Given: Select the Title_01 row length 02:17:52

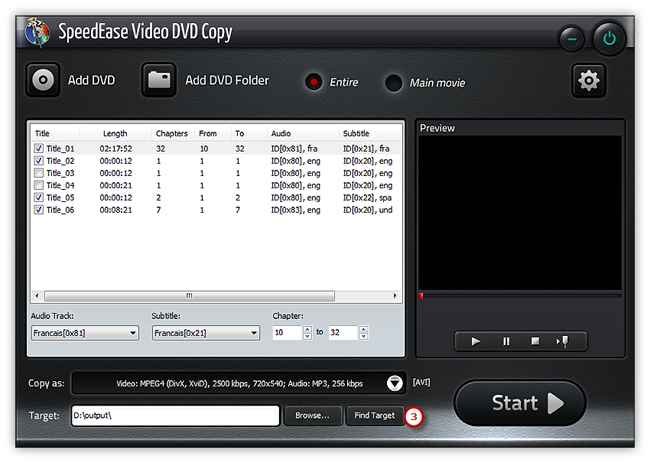Looking at the screenshot, I should [x=116, y=148].
